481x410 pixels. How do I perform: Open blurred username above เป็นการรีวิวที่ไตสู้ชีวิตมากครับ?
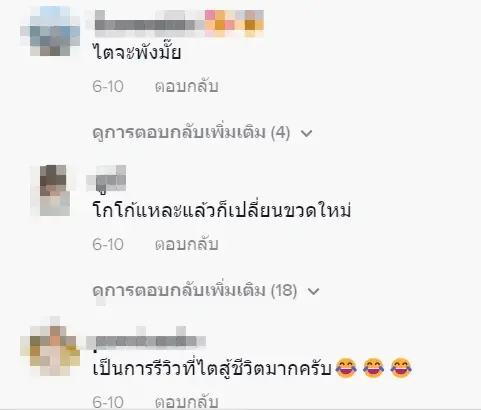pyautogui.click(x=146, y=340)
